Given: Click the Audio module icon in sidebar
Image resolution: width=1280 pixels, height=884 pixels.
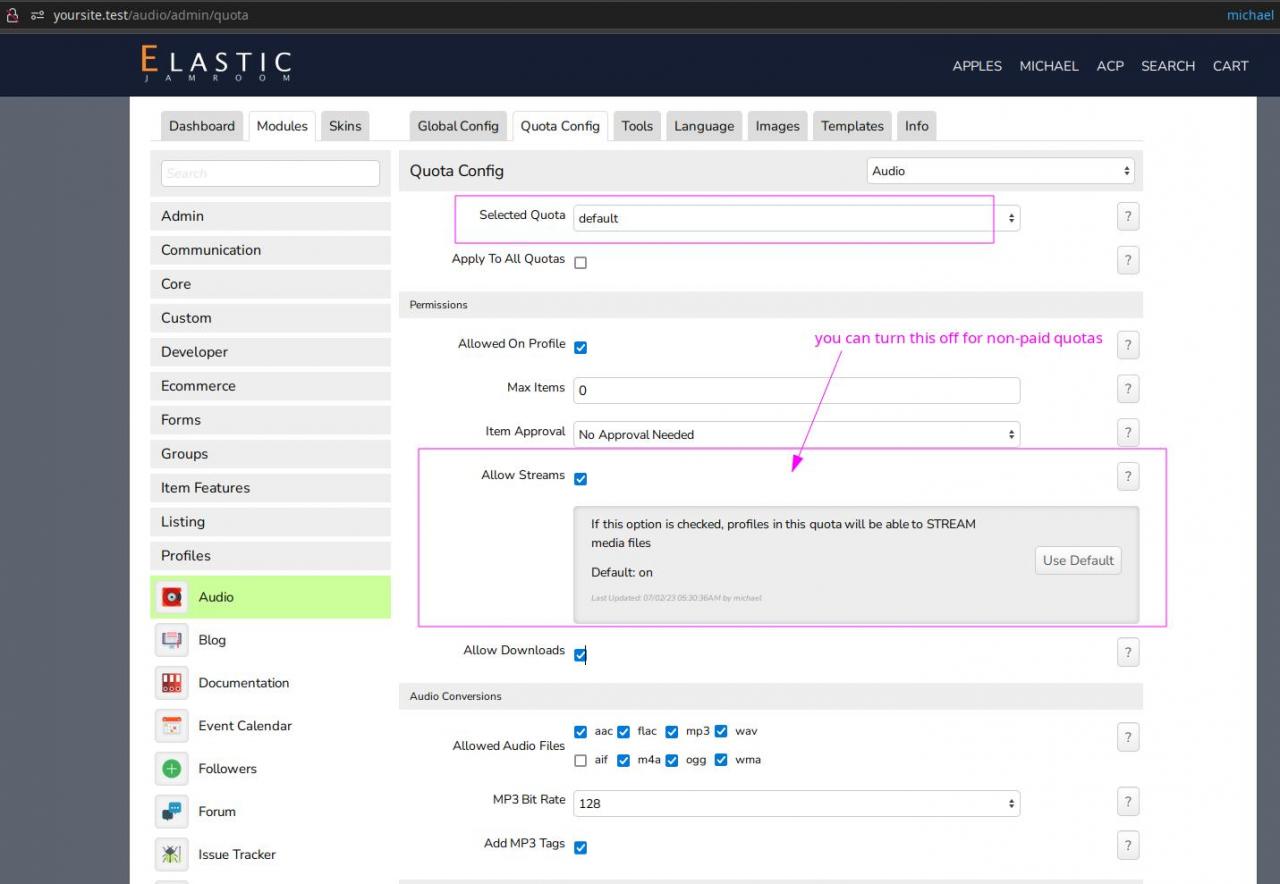Looking at the screenshot, I should point(172,597).
